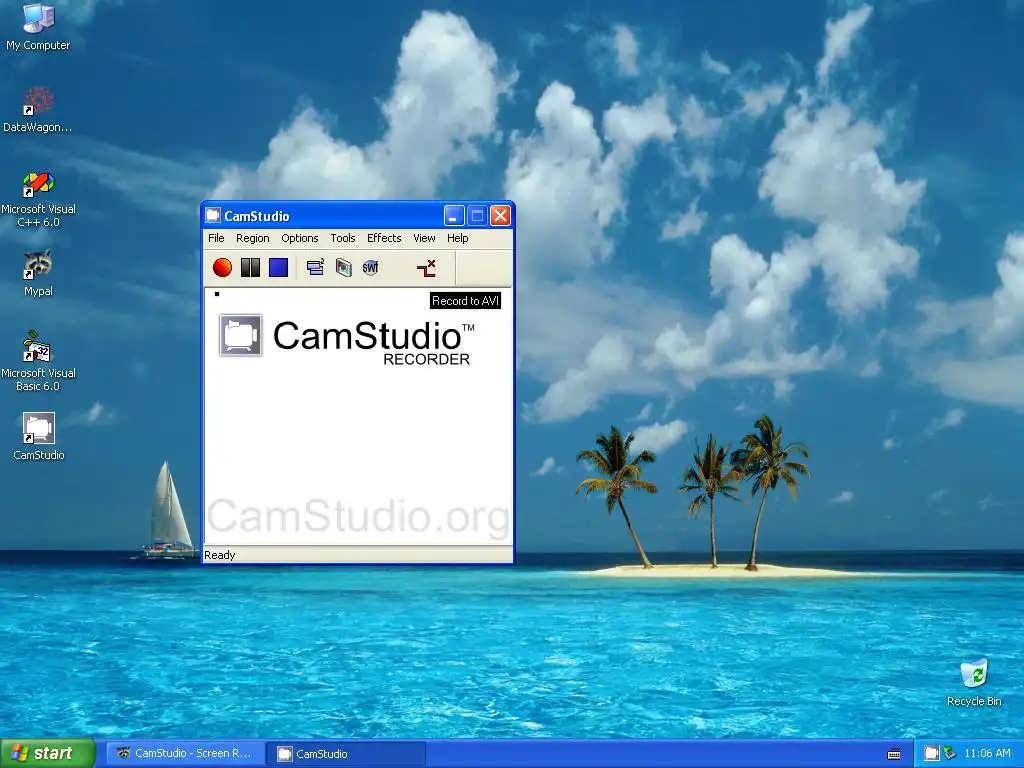Minimize the CamStudio window

[454, 216]
